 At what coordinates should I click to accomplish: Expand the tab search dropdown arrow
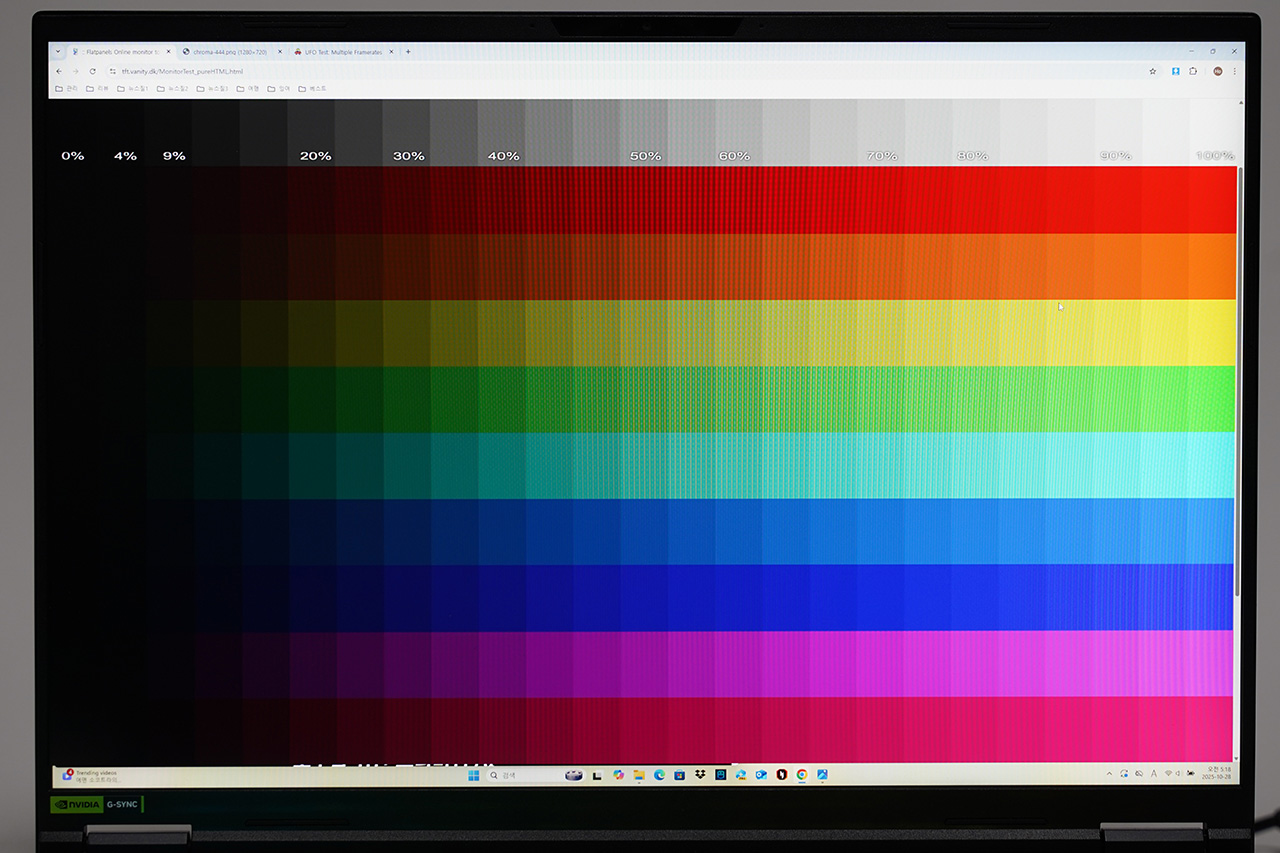click(57, 52)
